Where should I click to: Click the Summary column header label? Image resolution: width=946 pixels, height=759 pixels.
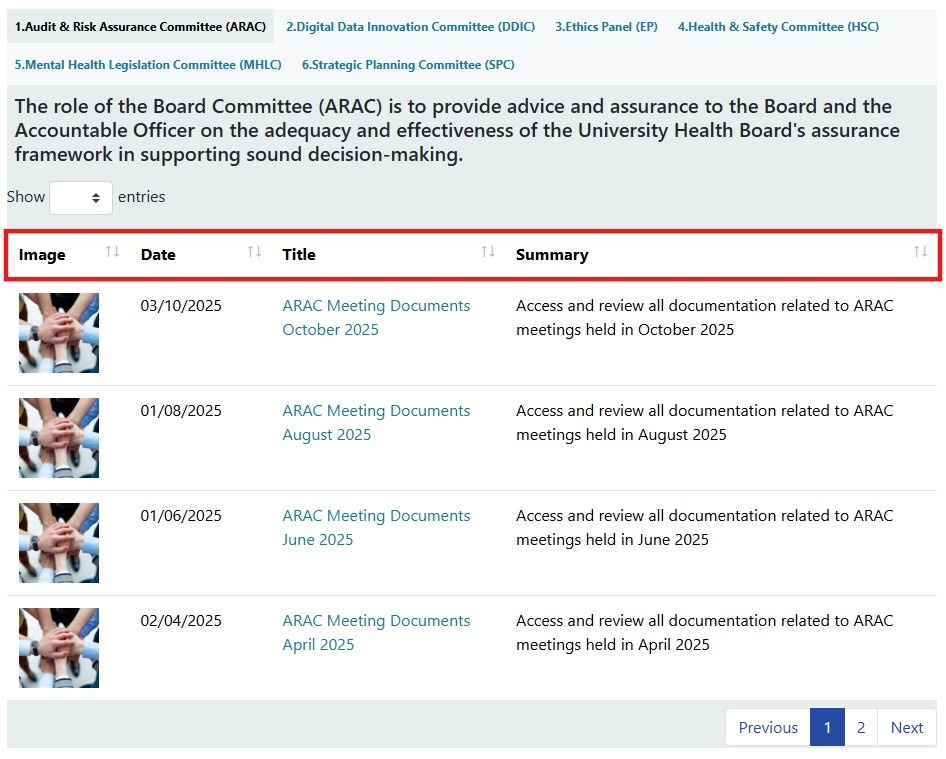click(x=552, y=255)
